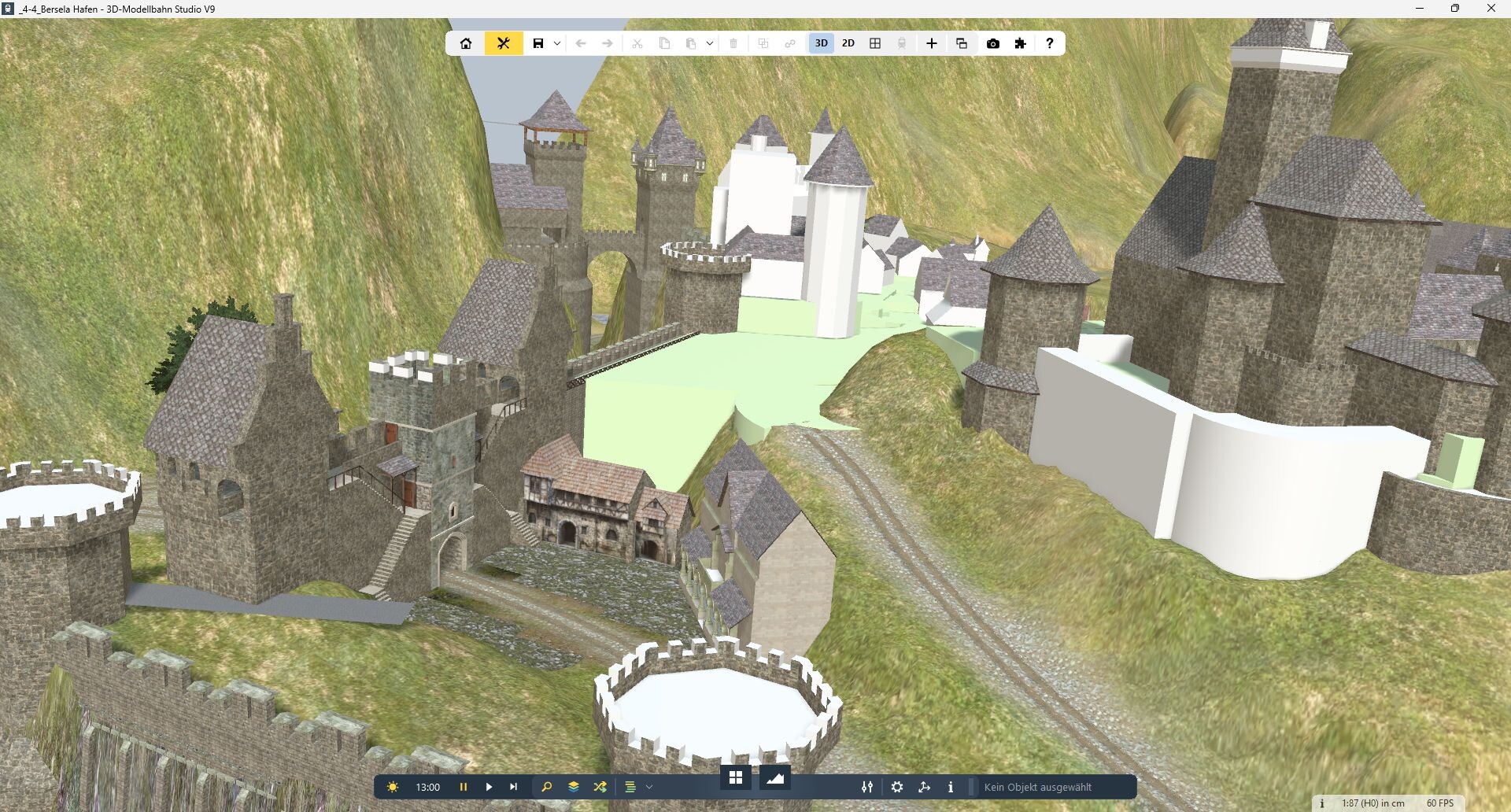Open the additional windows icon
Viewport: 1511px width, 812px height.
coord(962,43)
